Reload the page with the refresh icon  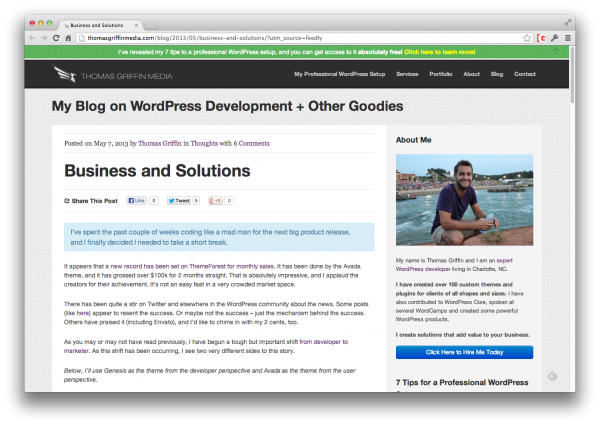click(x=56, y=38)
